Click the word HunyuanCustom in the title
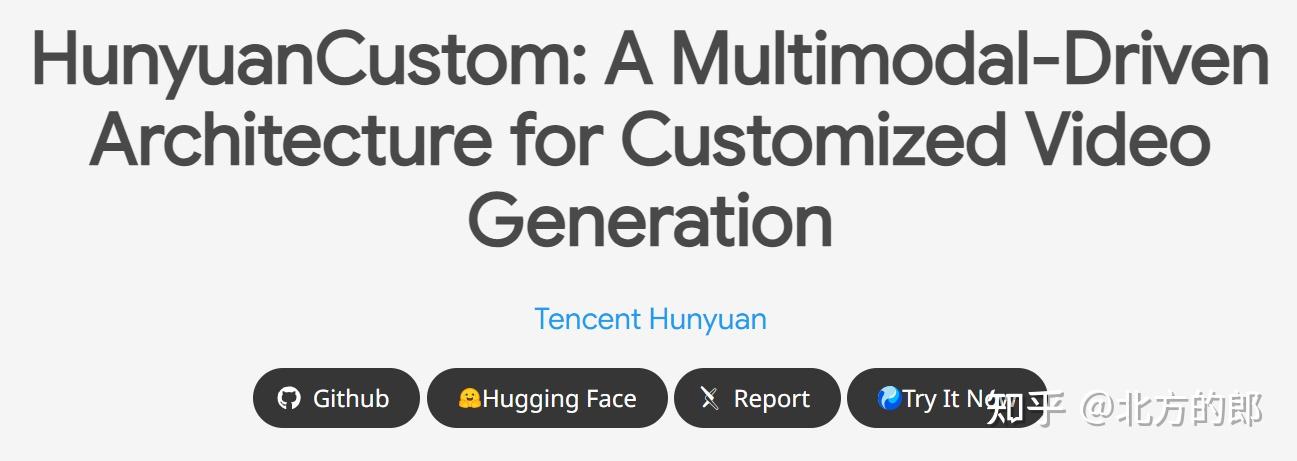The height and width of the screenshot is (461, 1297). pos(310,58)
